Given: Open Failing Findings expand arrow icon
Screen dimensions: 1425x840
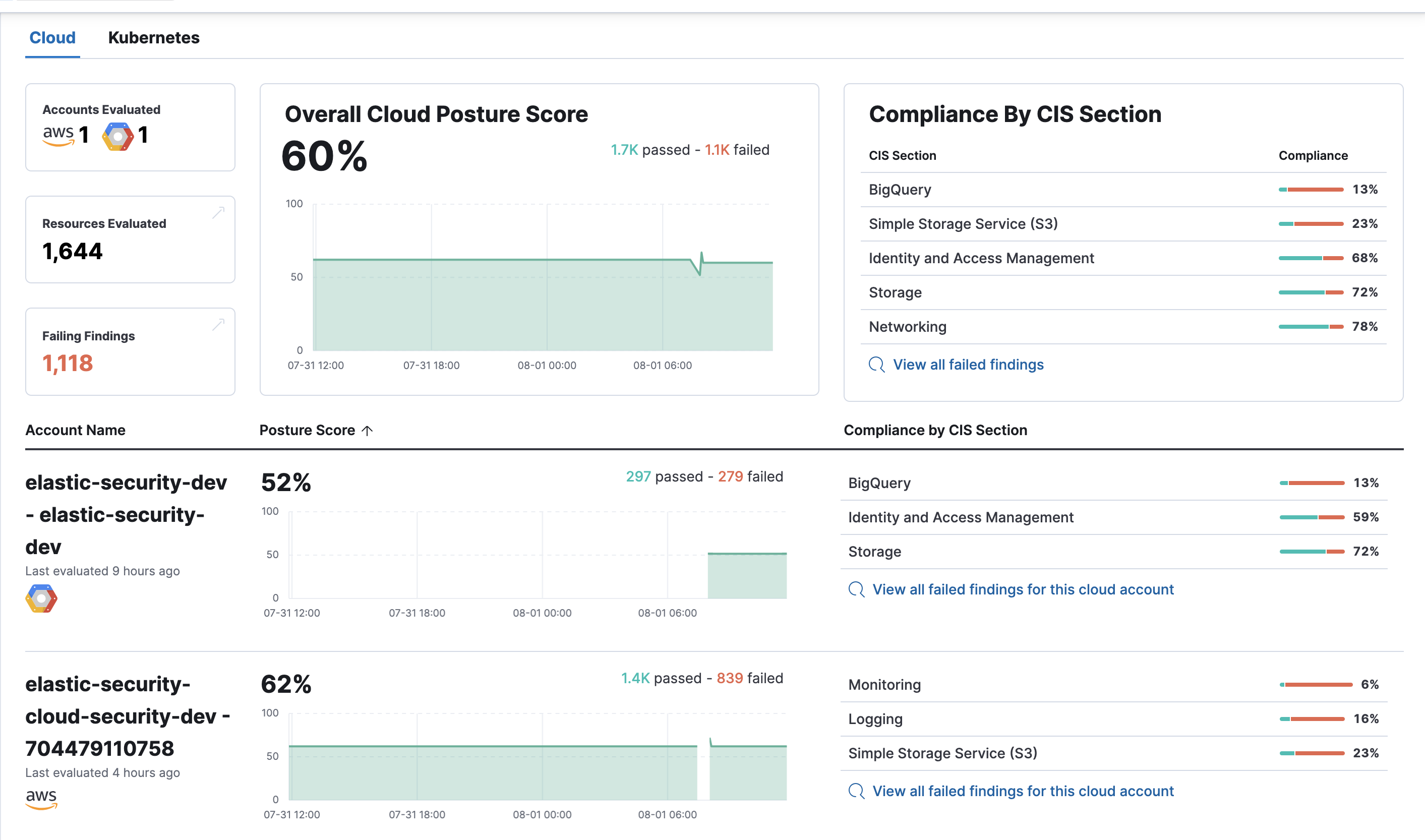Looking at the screenshot, I should [218, 324].
